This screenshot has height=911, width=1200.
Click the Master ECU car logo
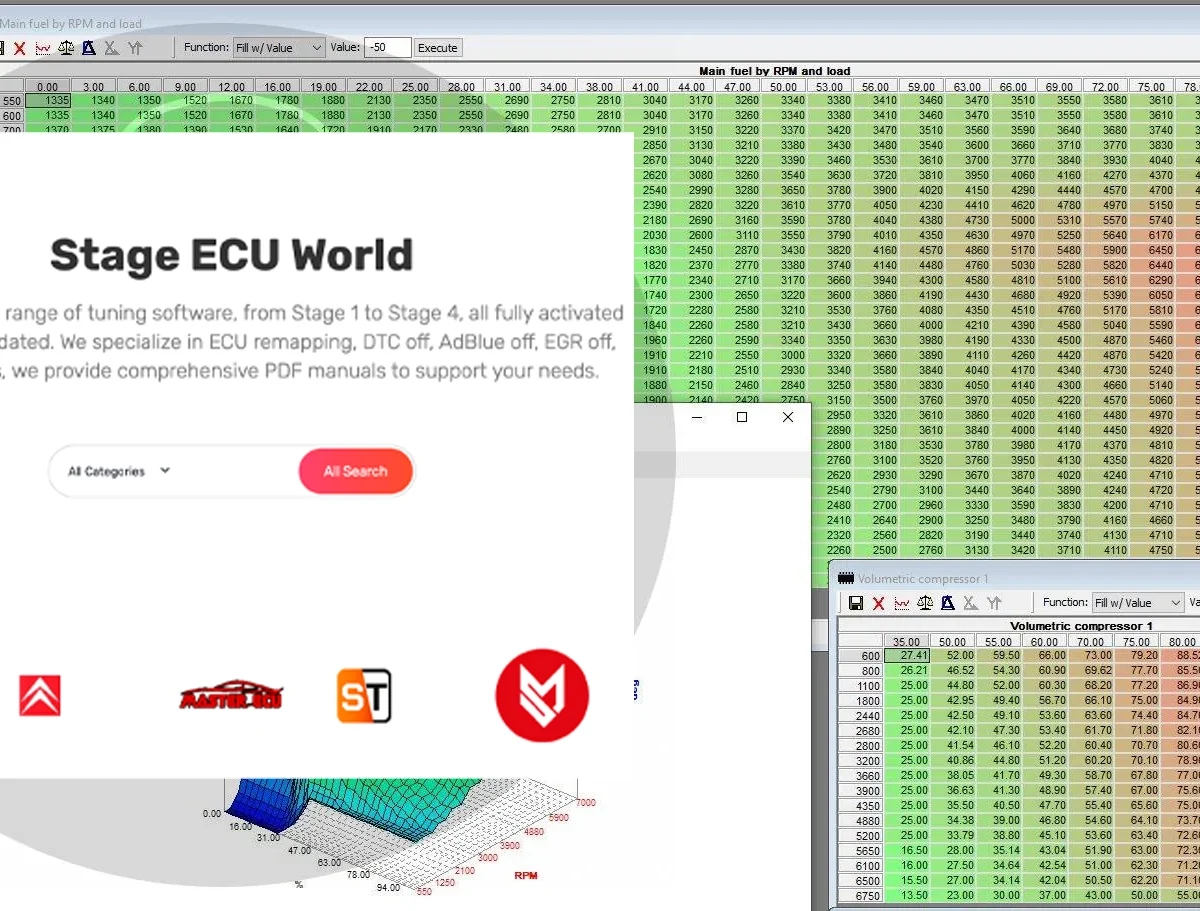(230, 696)
